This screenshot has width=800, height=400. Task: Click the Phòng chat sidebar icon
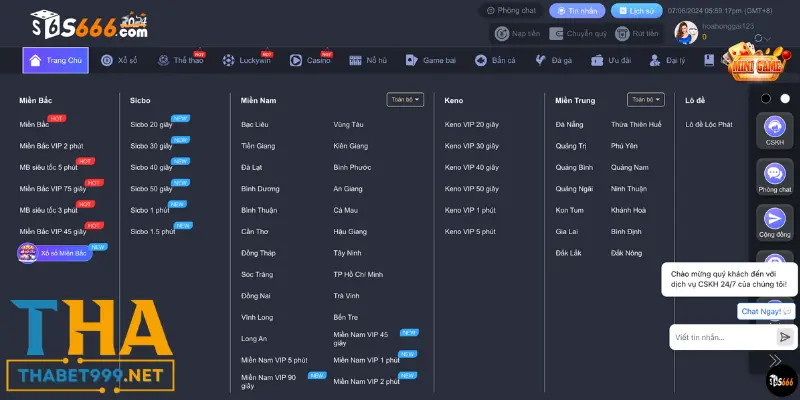tap(773, 173)
